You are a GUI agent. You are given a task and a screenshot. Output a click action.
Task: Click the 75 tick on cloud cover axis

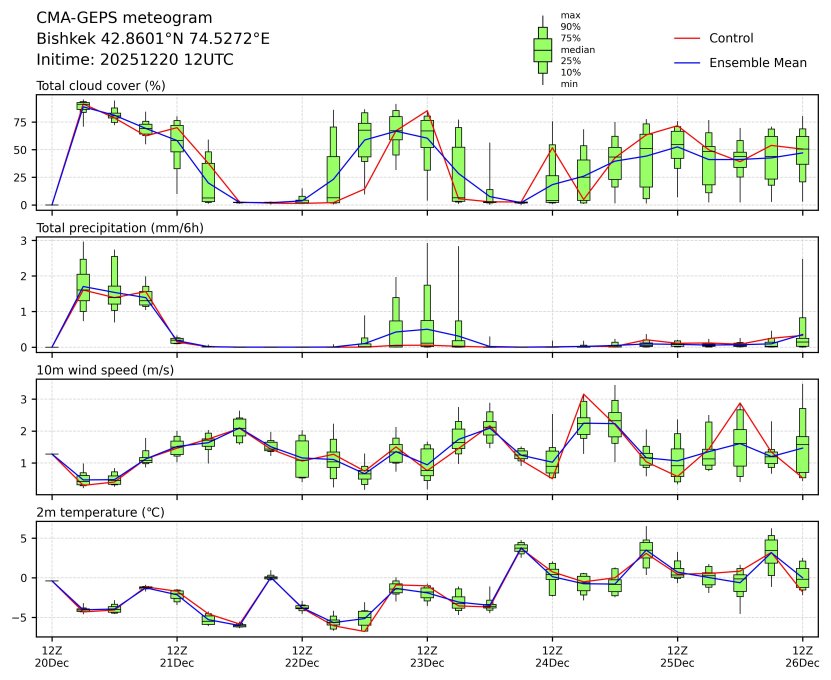[24, 122]
